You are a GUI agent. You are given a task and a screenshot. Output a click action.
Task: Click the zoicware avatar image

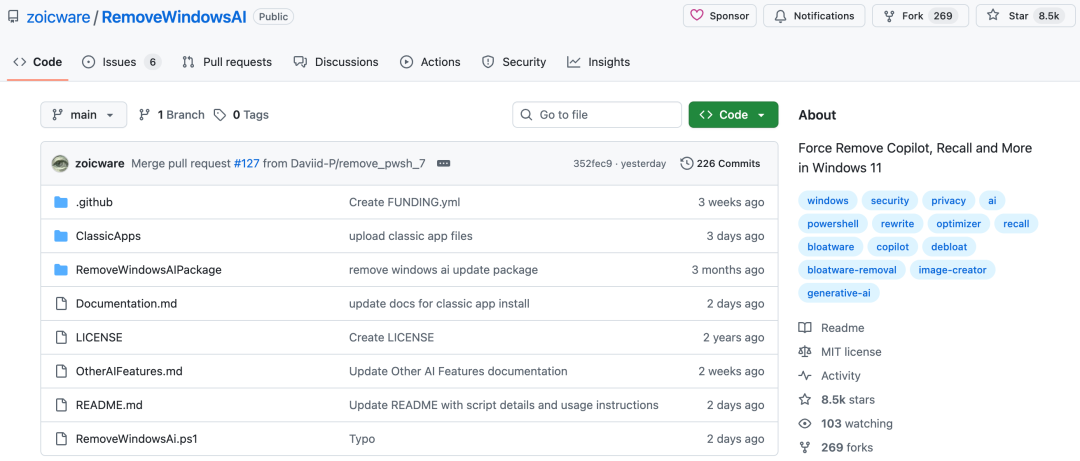(x=60, y=163)
